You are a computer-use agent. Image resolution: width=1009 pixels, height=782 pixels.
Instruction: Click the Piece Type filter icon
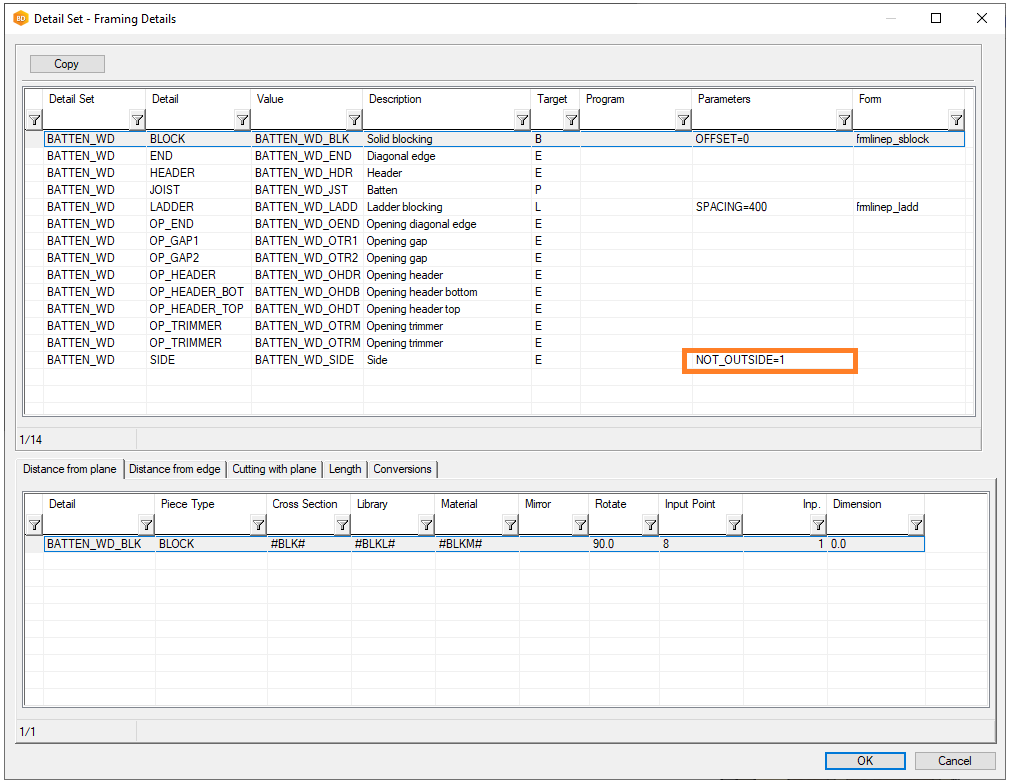tap(258, 525)
